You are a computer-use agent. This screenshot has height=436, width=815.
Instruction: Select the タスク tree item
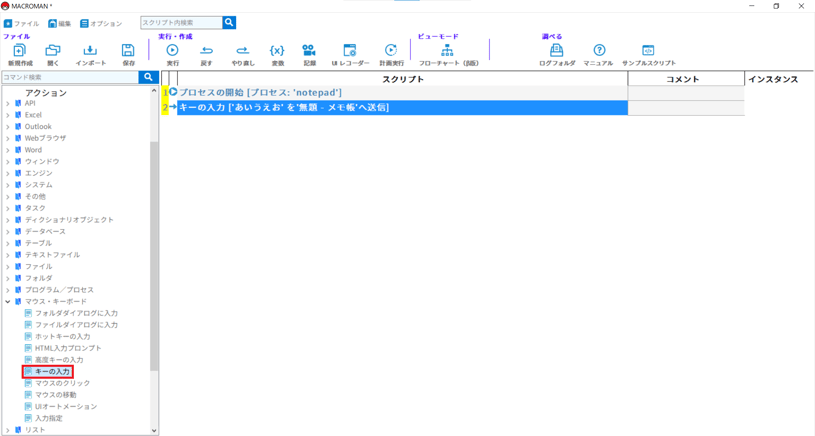(35, 208)
